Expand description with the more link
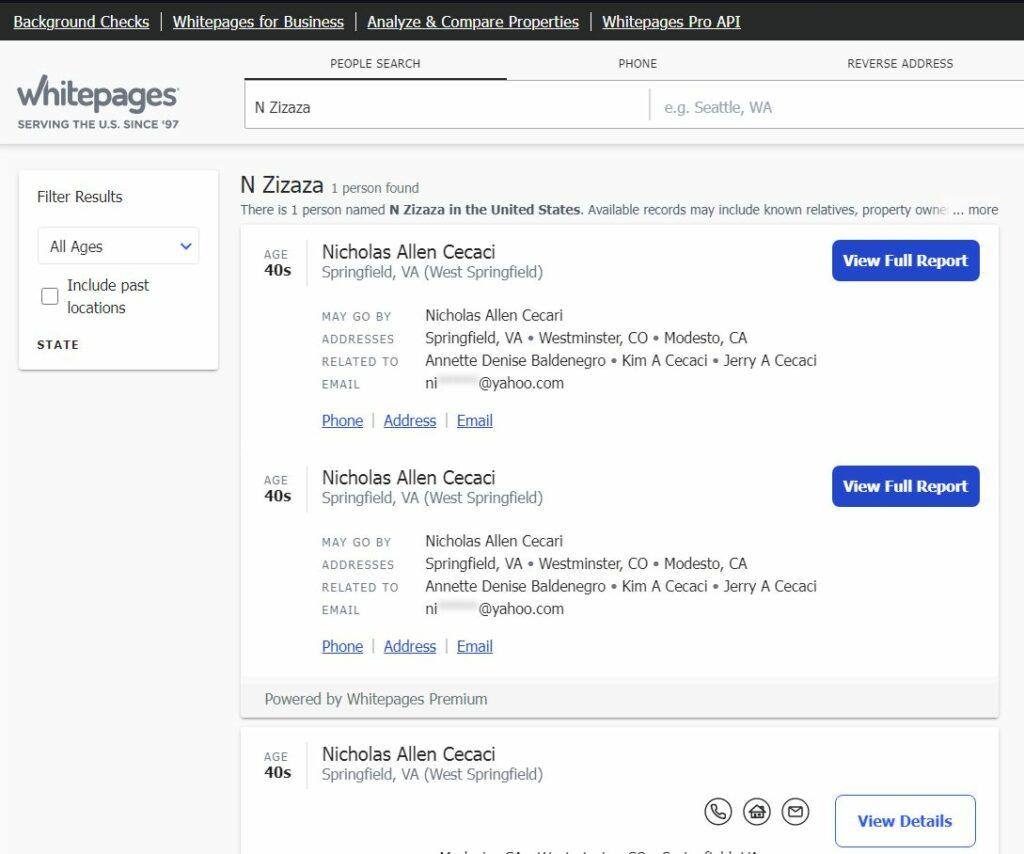Image resolution: width=1024 pixels, height=854 pixels. point(982,210)
